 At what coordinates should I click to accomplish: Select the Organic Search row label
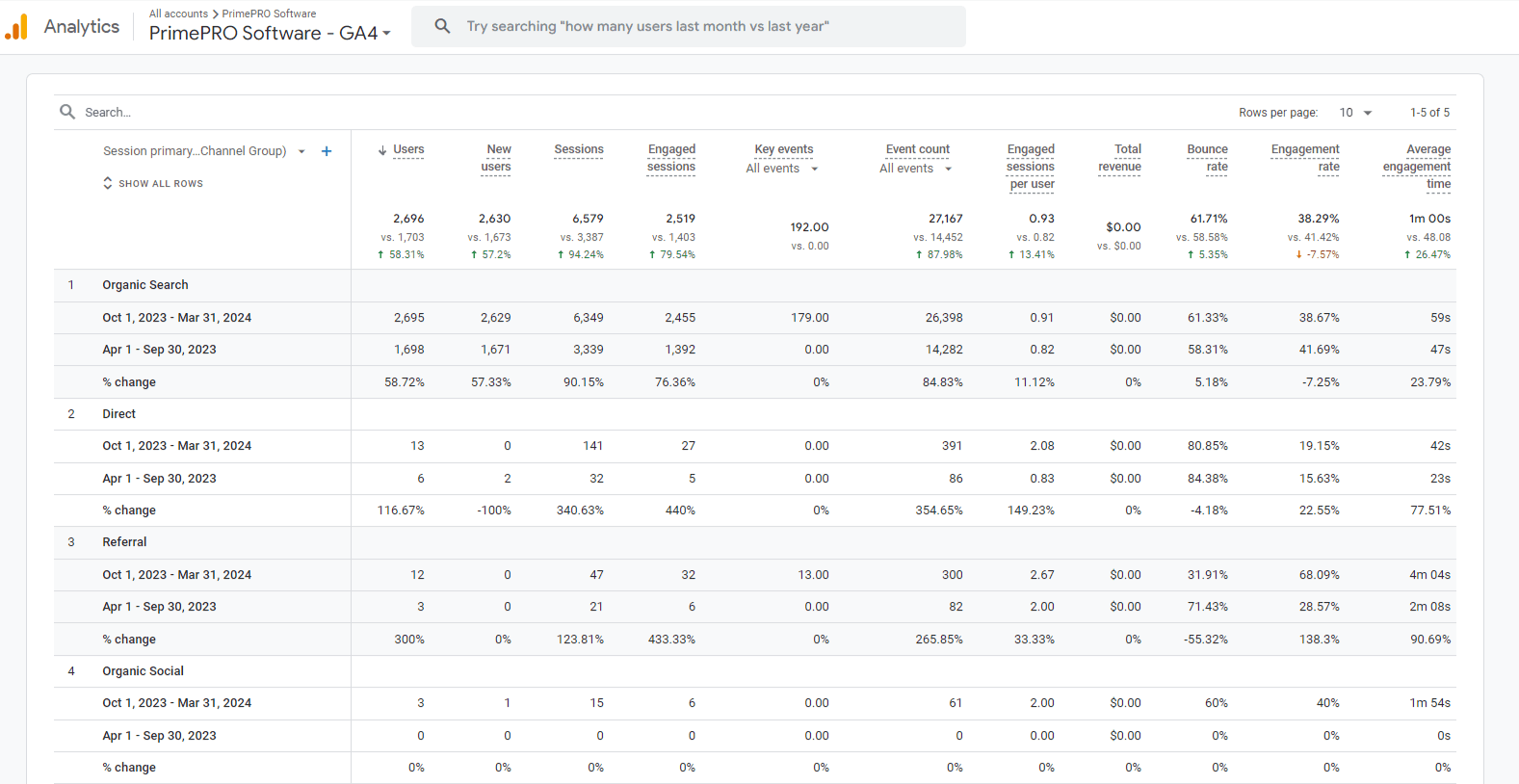point(145,285)
